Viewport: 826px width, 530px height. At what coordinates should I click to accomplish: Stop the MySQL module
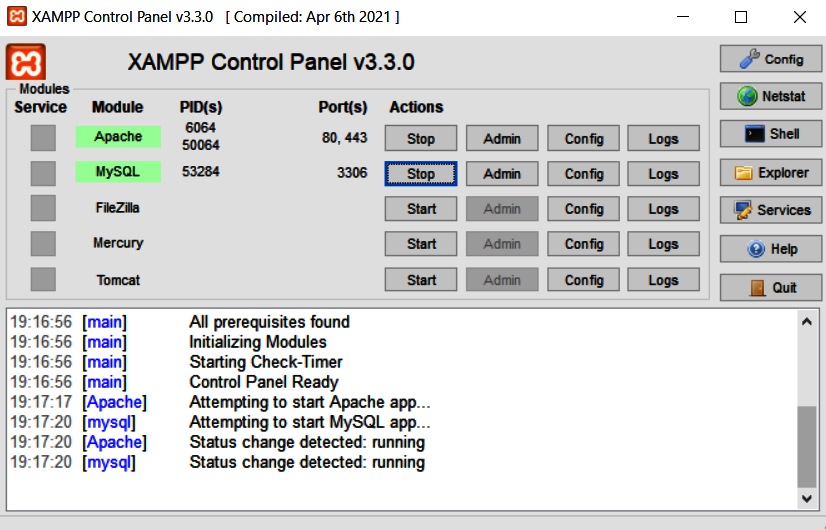click(x=421, y=174)
